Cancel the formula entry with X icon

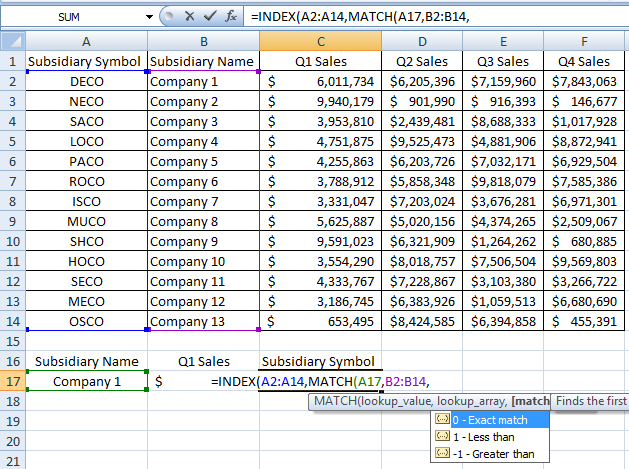(189, 16)
